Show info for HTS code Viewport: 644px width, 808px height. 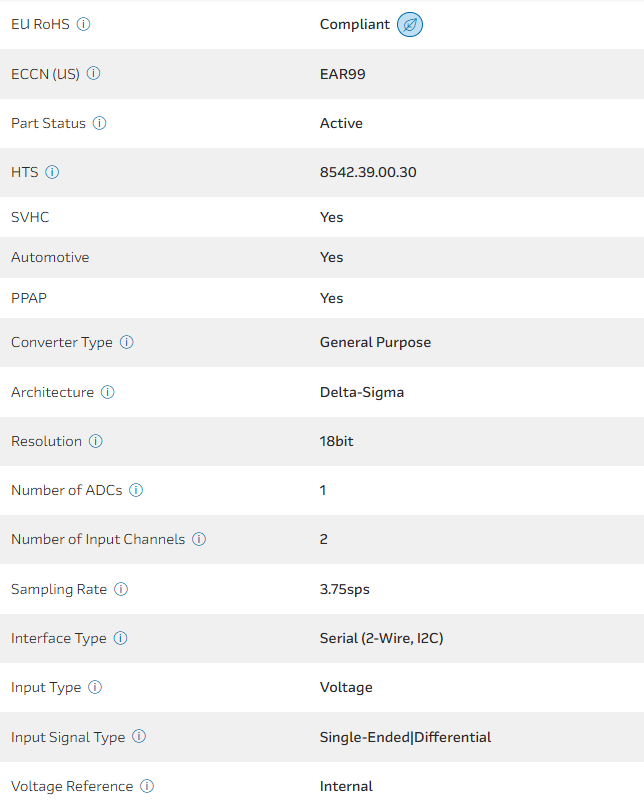pyautogui.click(x=52, y=172)
